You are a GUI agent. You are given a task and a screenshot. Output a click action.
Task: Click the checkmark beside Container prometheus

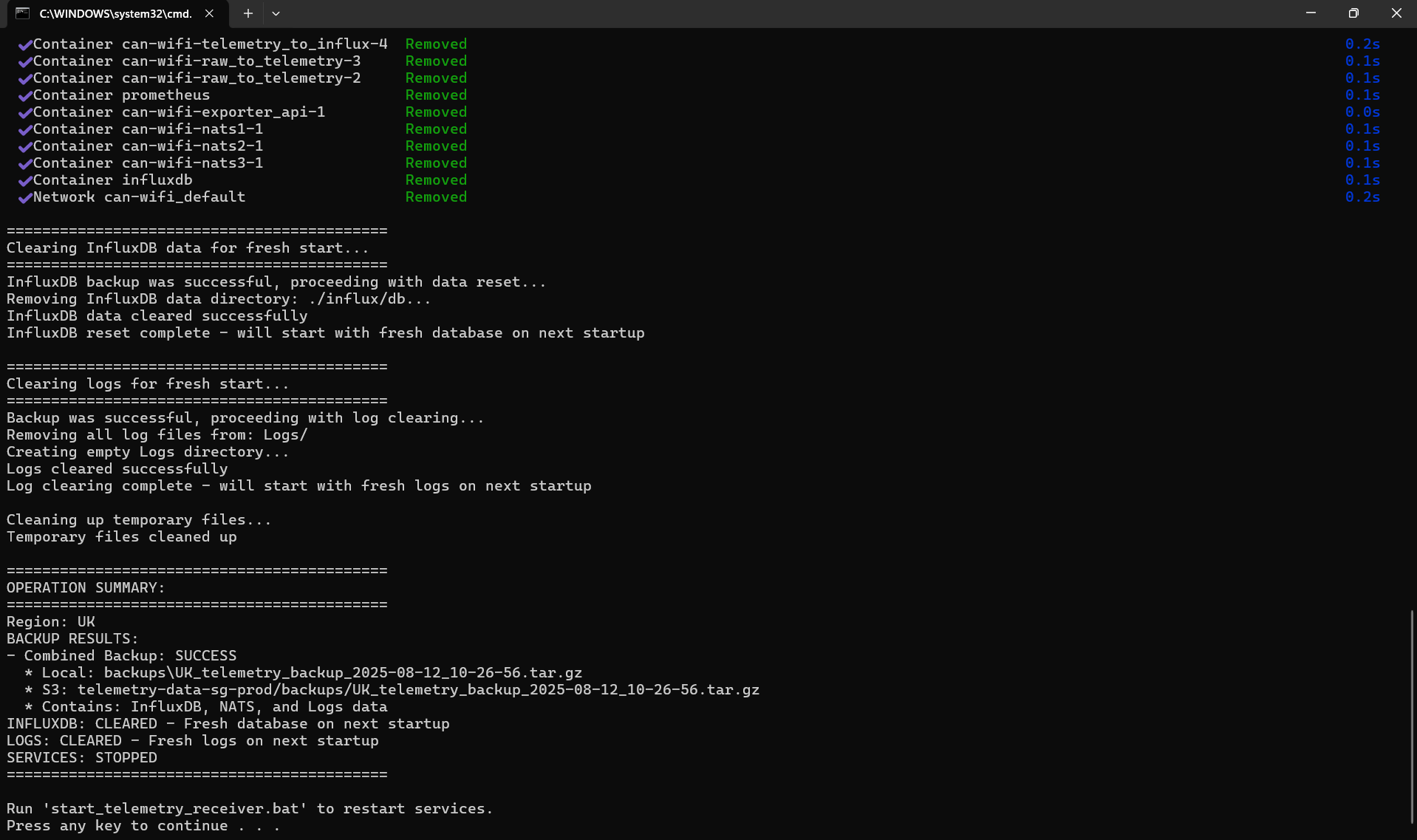(x=25, y=95)
